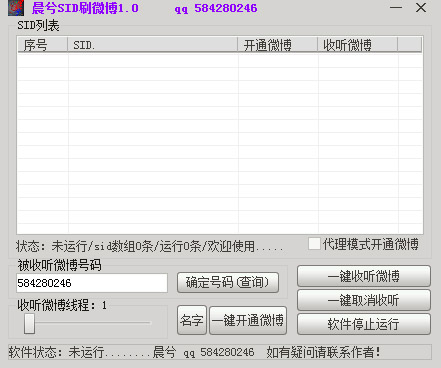Click the 确定号码(查询) button
The height and width of the screenshot is (368, 441).
pyautogui.click(x=228, y=283)
